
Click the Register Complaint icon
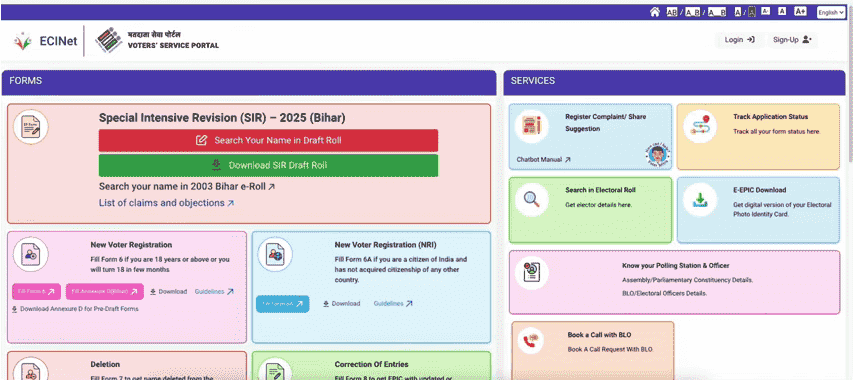(531, 127)
